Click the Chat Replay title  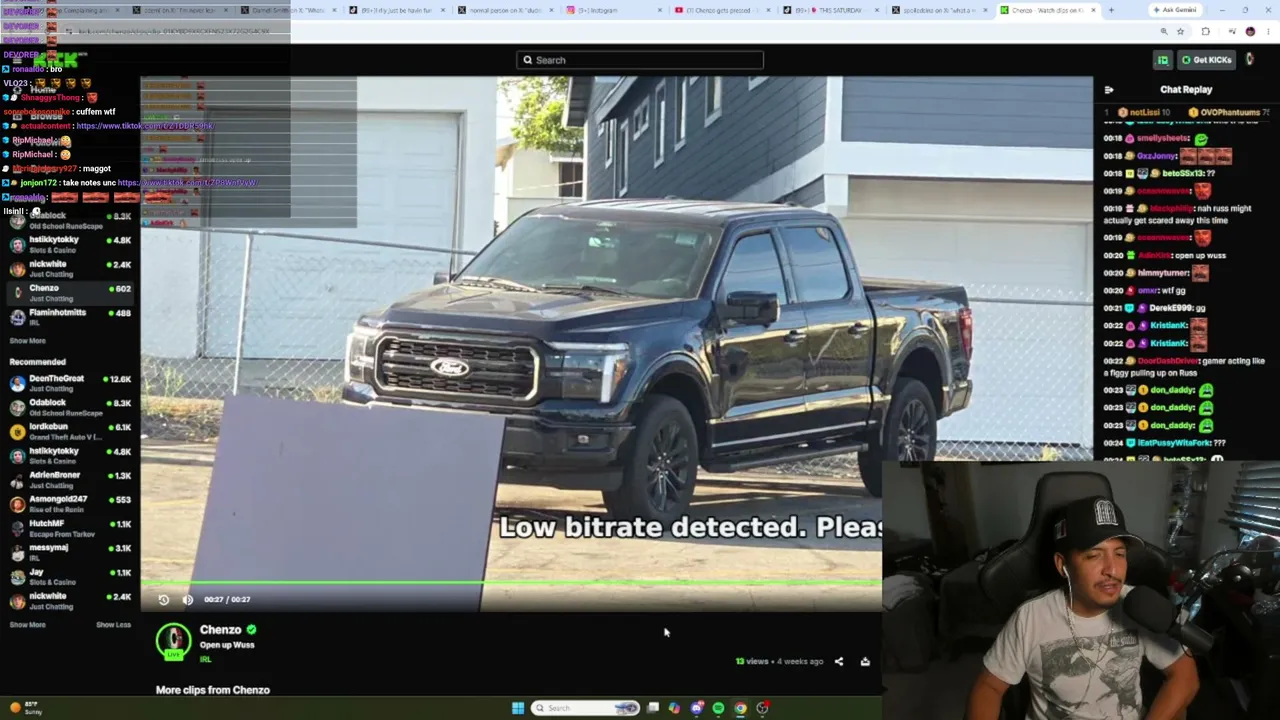[1186, 90]
